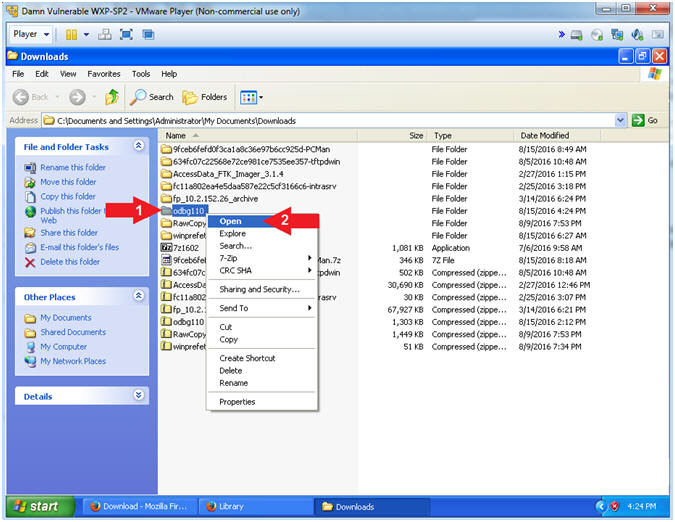
Task: Click Send Ctrl+Alt+Del icon in VMware toolbar
Action: [x=105, y=34]
